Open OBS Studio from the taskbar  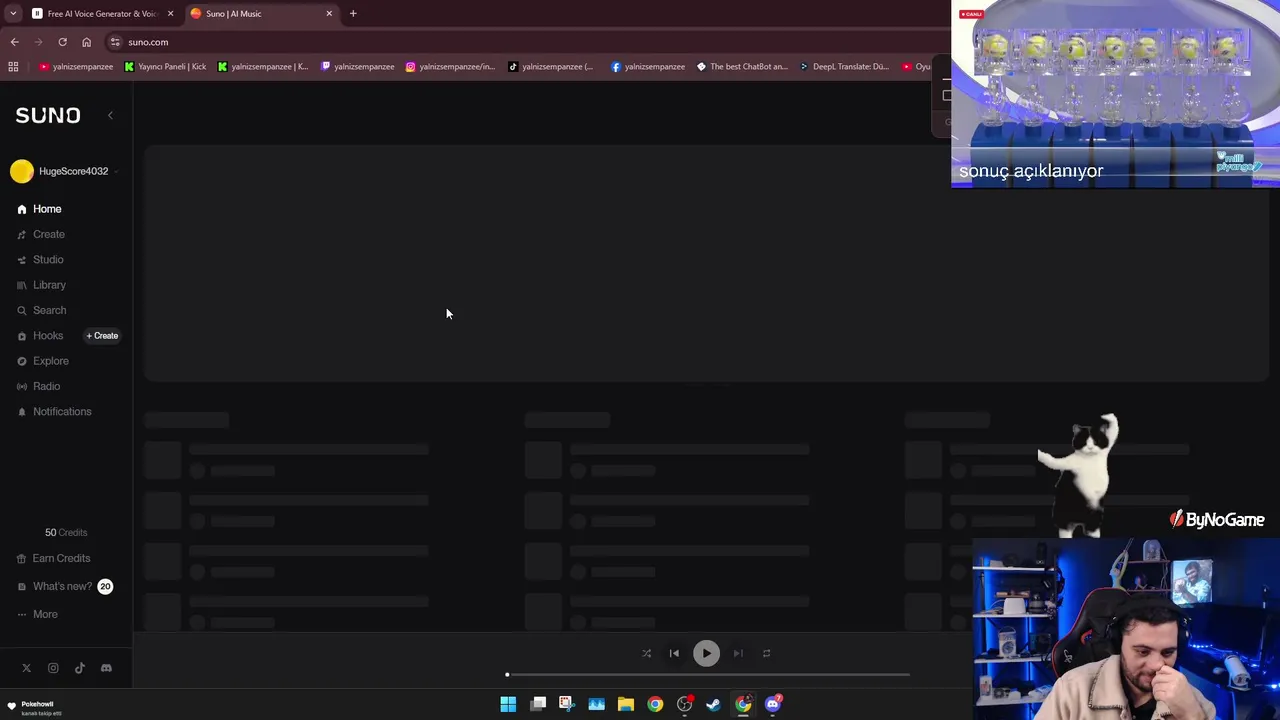(x=685, y=704)
